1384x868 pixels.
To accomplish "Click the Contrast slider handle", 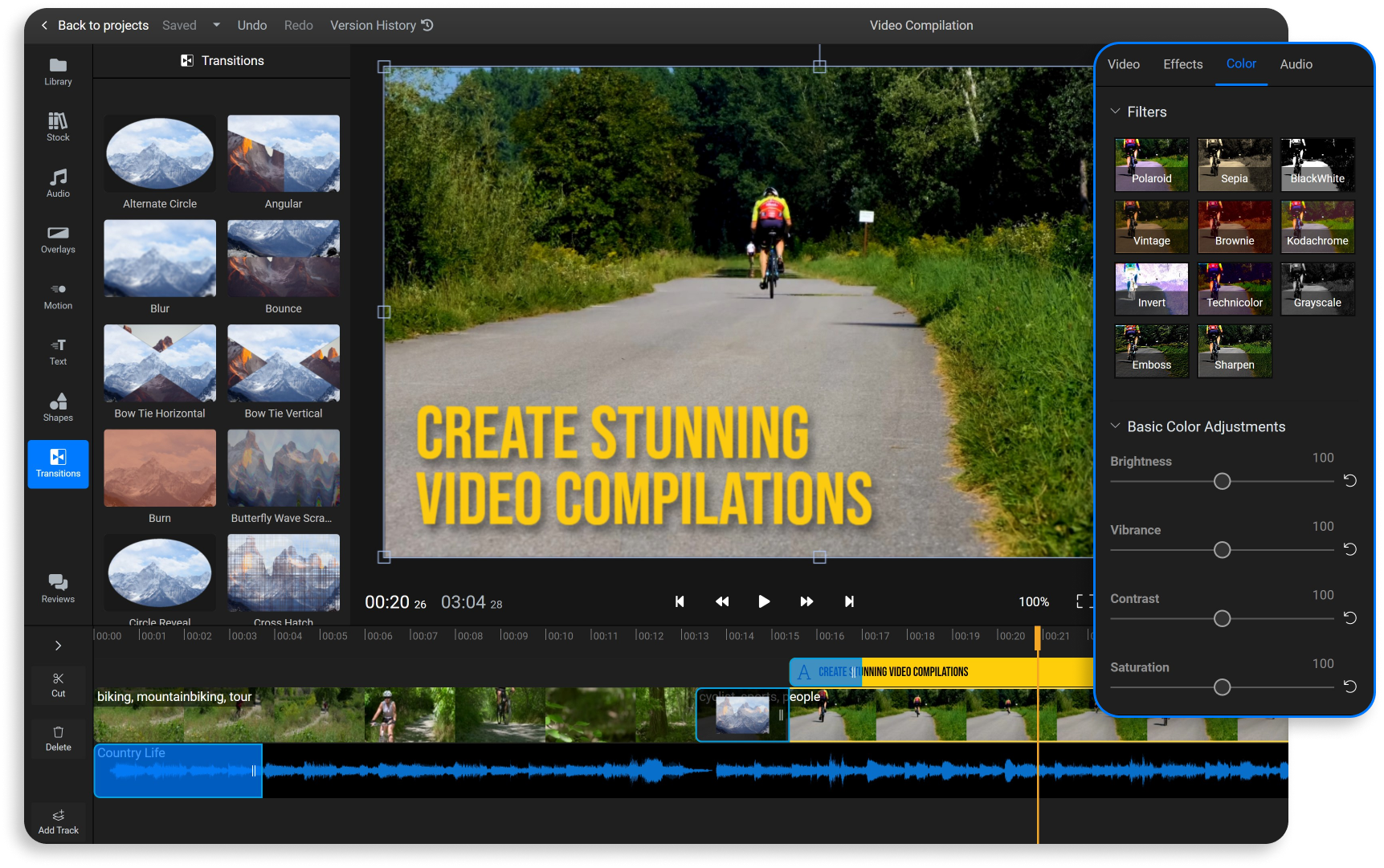I will pyautogui.click(x=1222, y=618).
